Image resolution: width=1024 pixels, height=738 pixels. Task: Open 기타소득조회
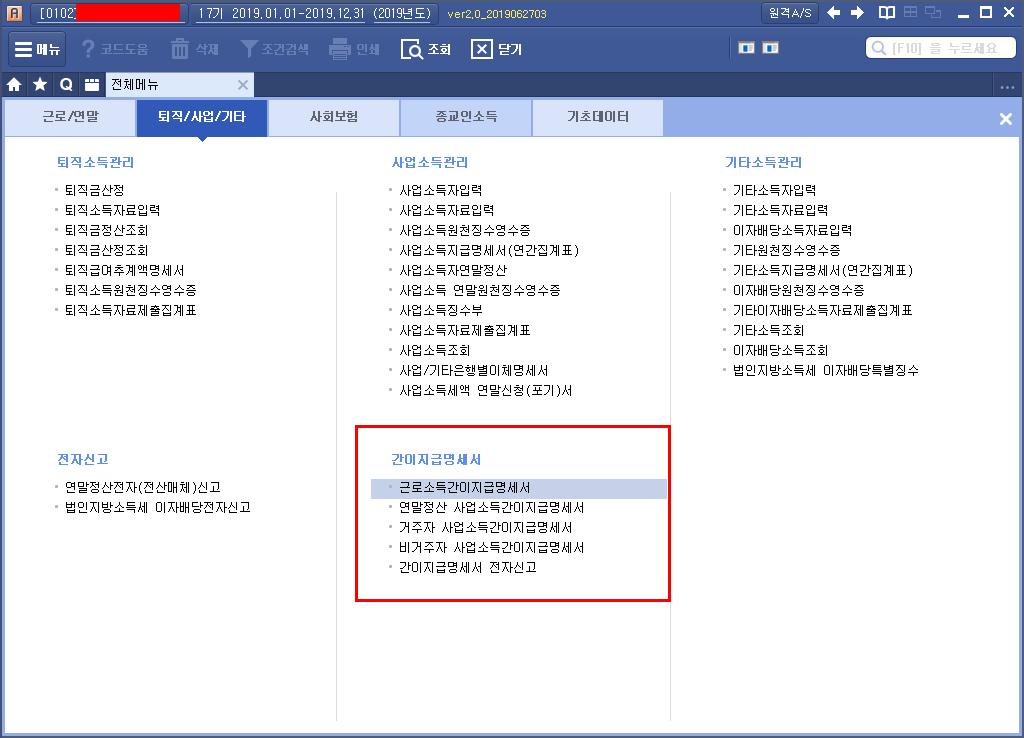(769, 330)
